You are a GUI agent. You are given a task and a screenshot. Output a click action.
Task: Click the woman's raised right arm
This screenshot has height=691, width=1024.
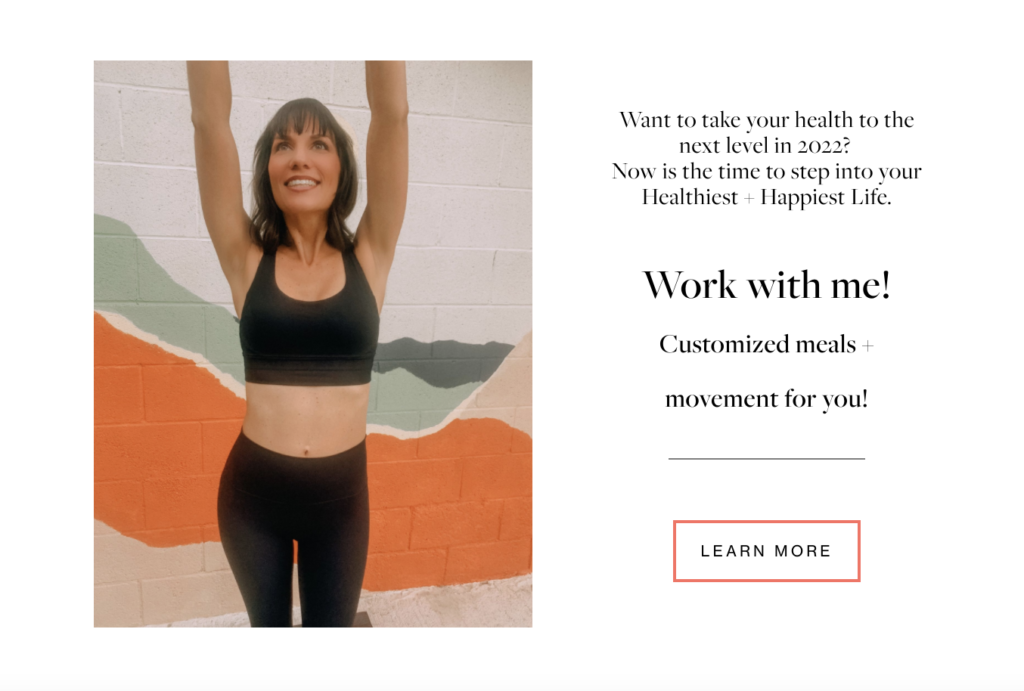[x=216, y=157]
